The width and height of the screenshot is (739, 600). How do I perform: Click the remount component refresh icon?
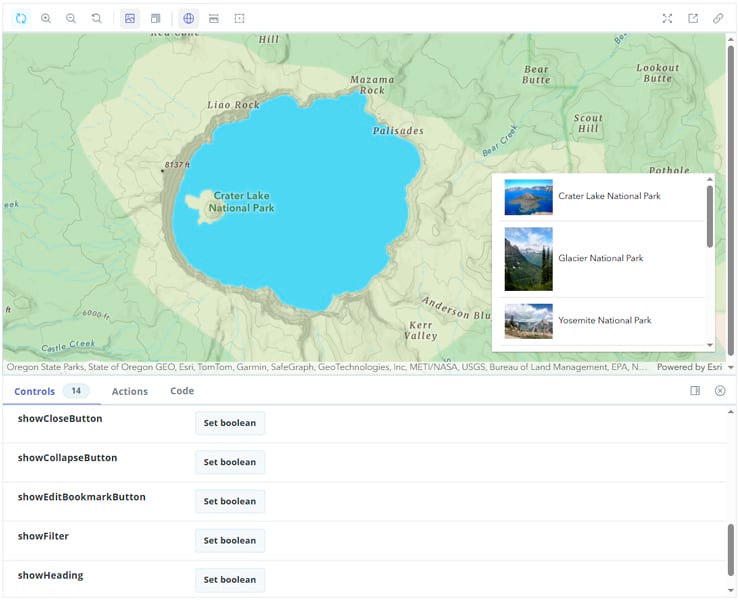click(21, 18)
